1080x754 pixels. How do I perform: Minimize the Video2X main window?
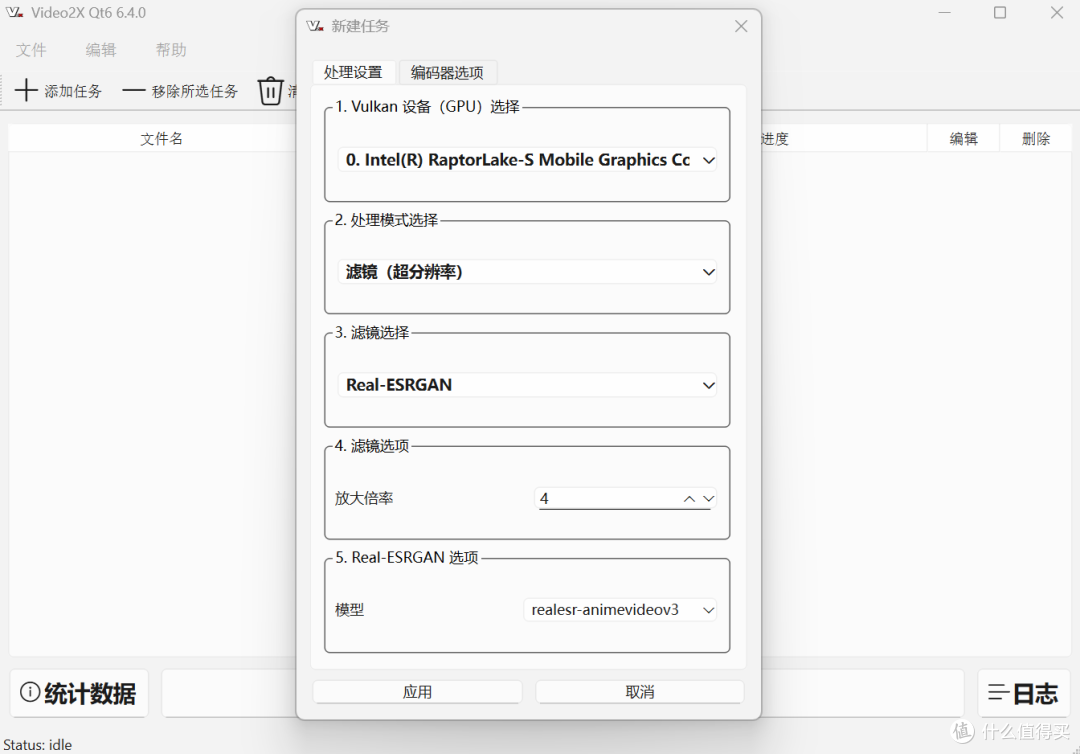click(944, 12)
